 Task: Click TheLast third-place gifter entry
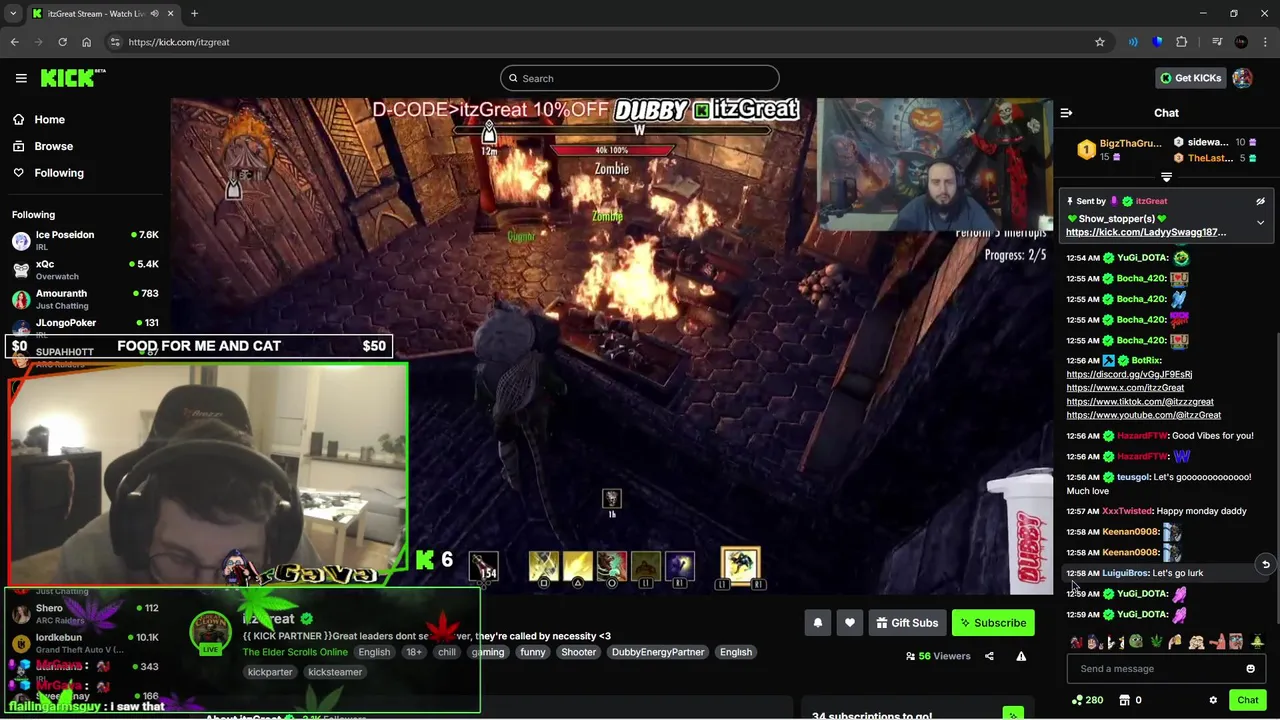[x=1215, y=158]
